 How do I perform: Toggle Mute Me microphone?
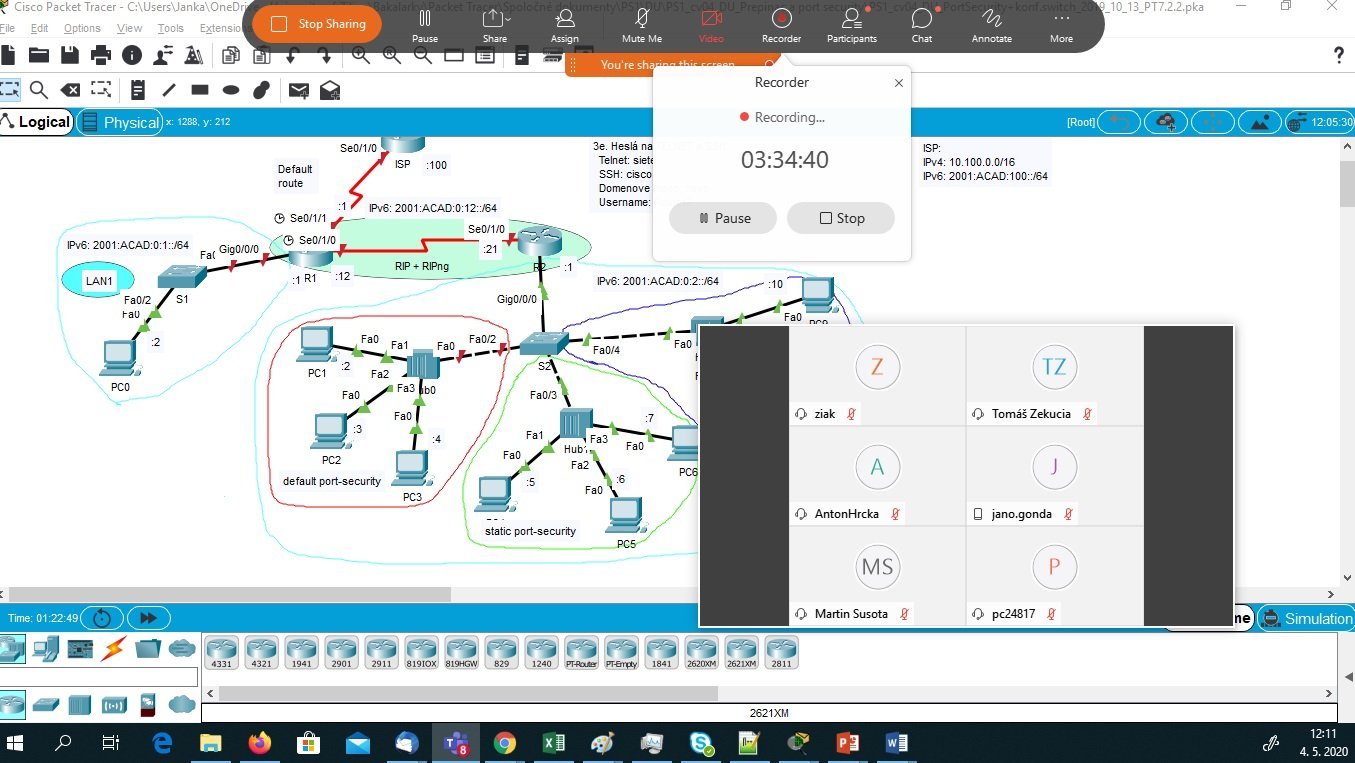[x=642, y=26]
